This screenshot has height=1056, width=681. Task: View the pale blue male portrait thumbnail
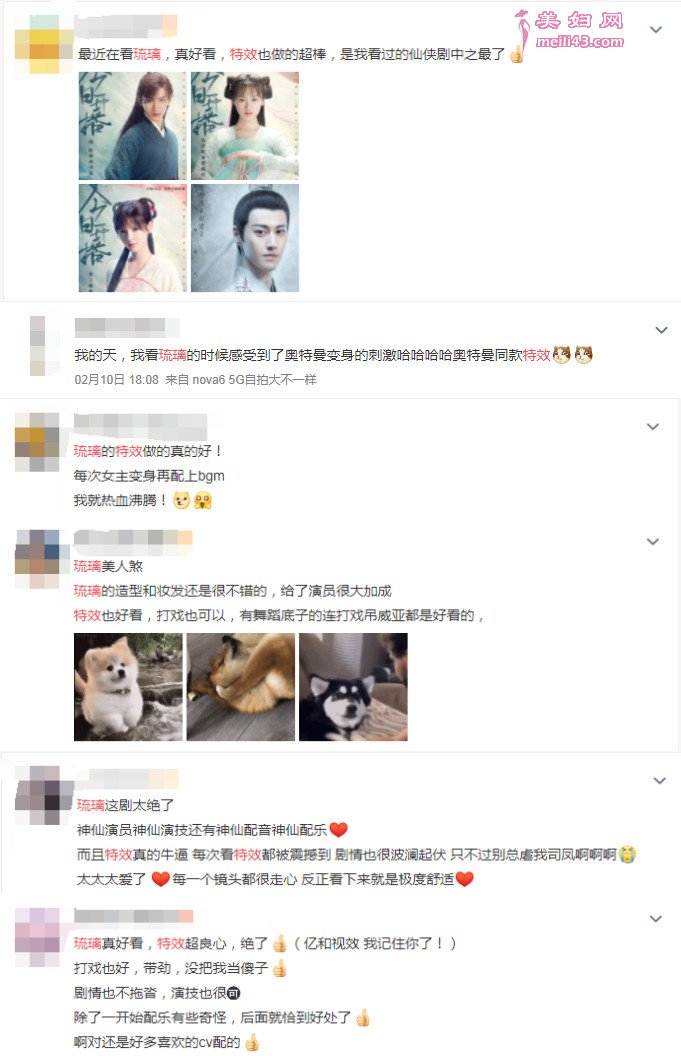245,238
